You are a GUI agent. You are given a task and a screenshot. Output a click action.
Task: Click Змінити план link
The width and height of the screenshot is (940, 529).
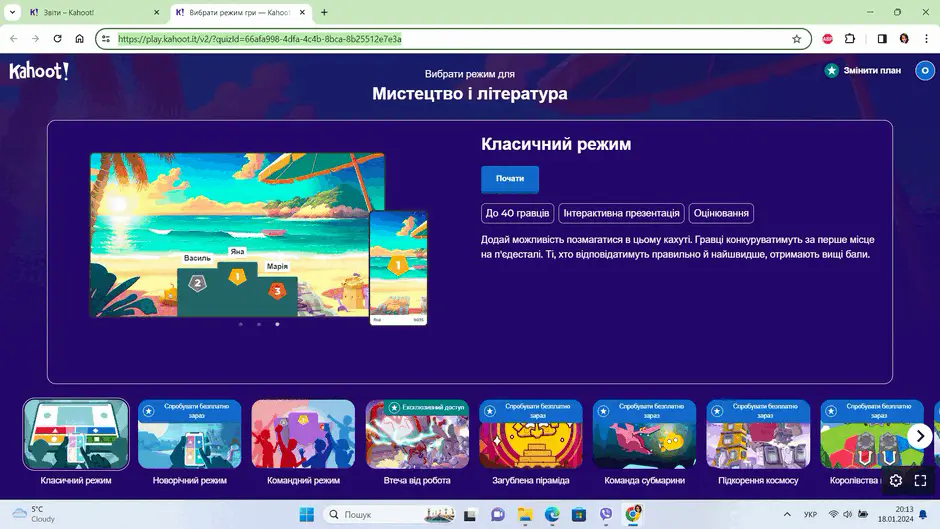pyautogui.click(x=872, y=71)
